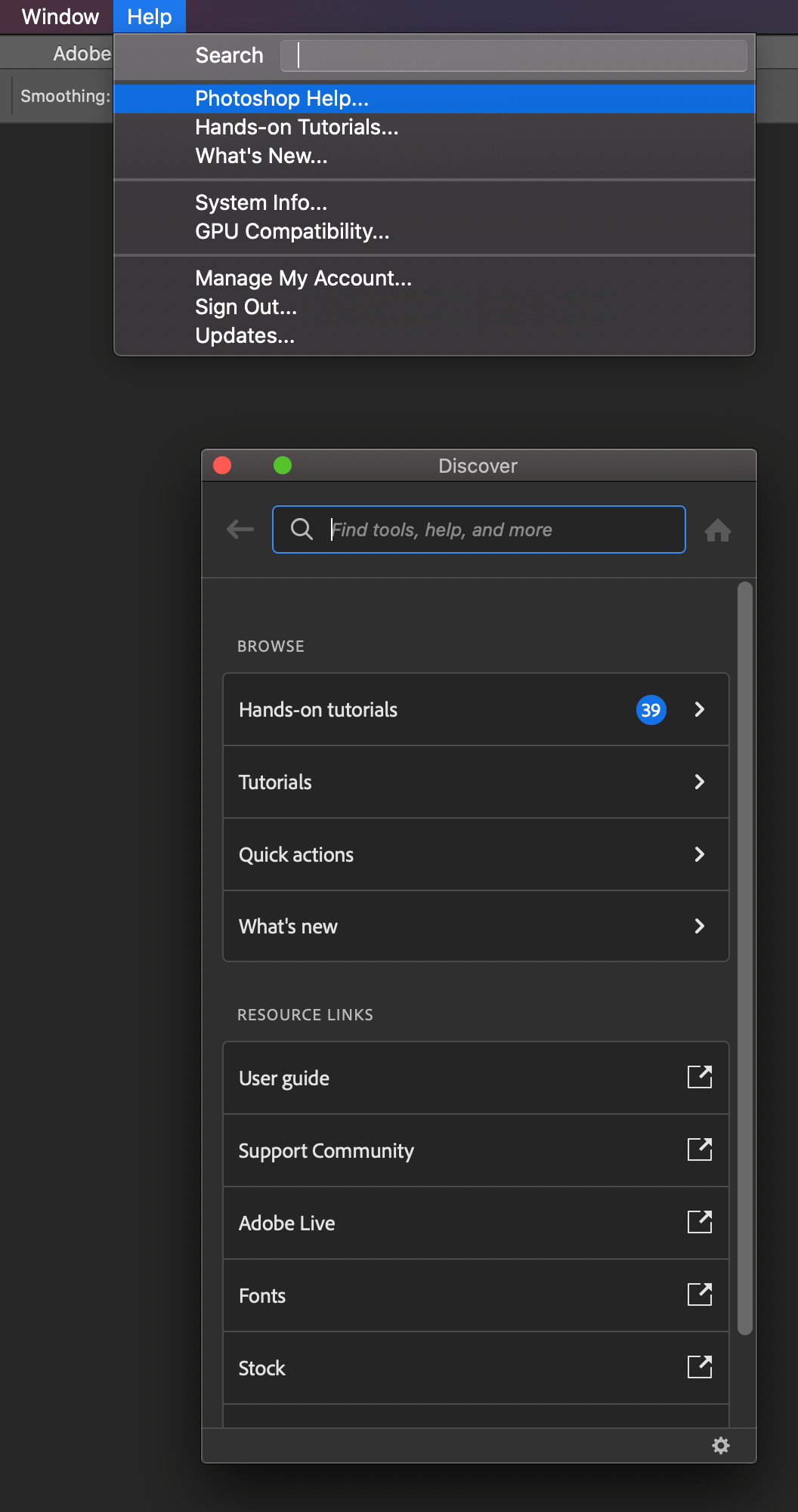Image resolution: width=798 pixels, height=1512 pixels.
Task: Open the What's new browse row
Action: tap(476, 926)
